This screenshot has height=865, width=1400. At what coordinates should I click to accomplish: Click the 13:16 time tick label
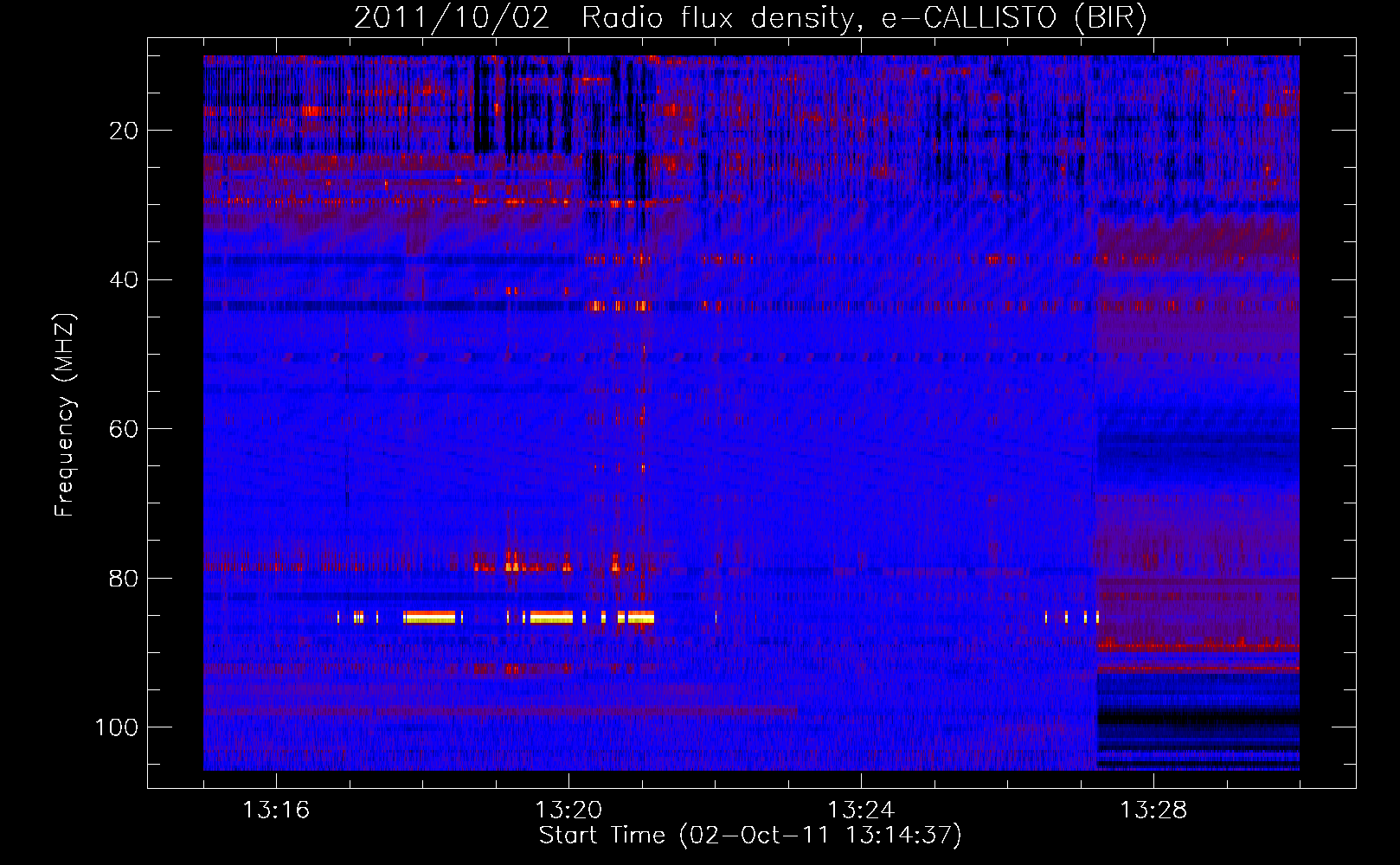click(276, 811)
